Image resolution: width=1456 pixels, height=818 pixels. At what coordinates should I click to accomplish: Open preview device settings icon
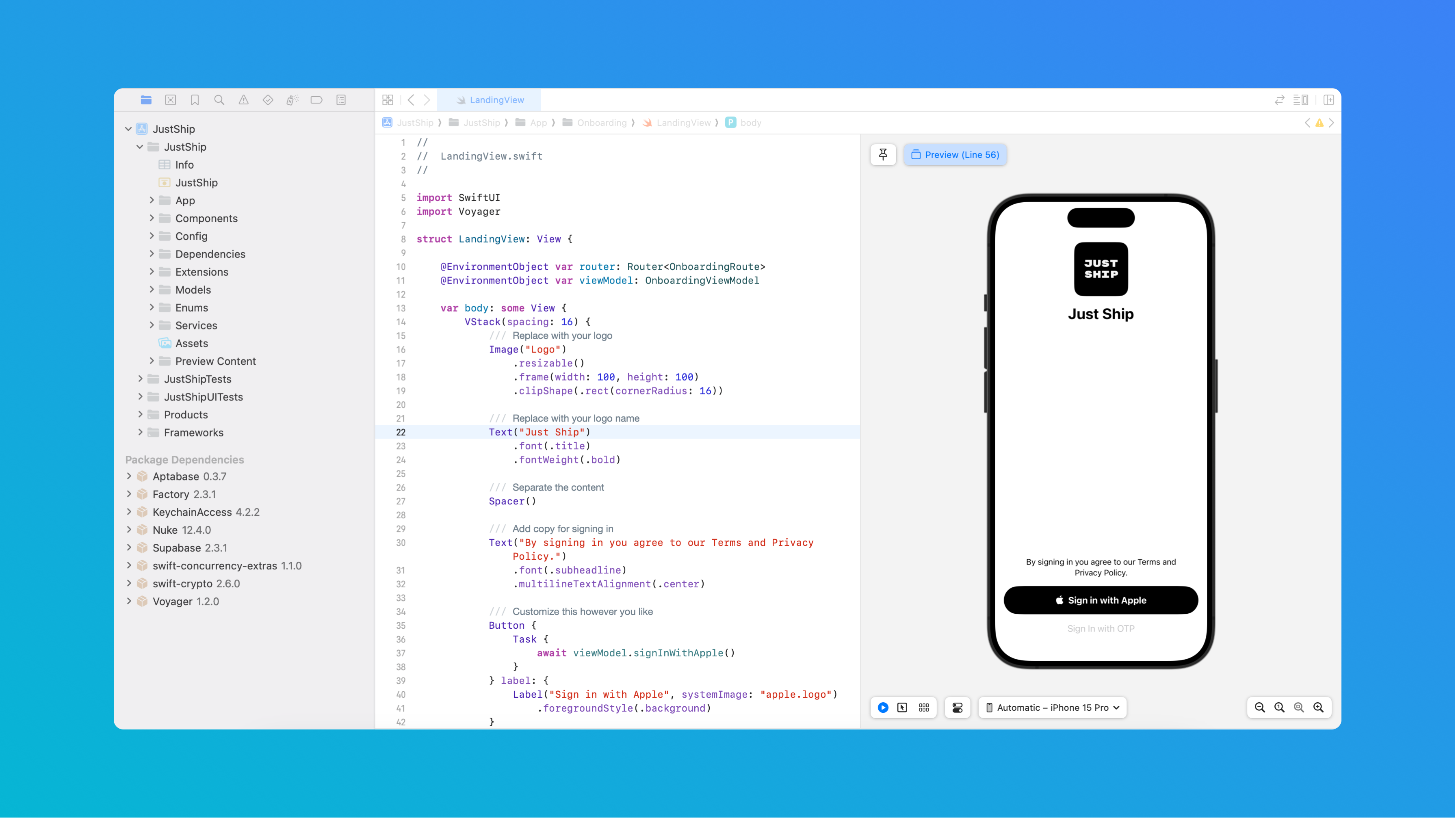click(x=958, y=707)
